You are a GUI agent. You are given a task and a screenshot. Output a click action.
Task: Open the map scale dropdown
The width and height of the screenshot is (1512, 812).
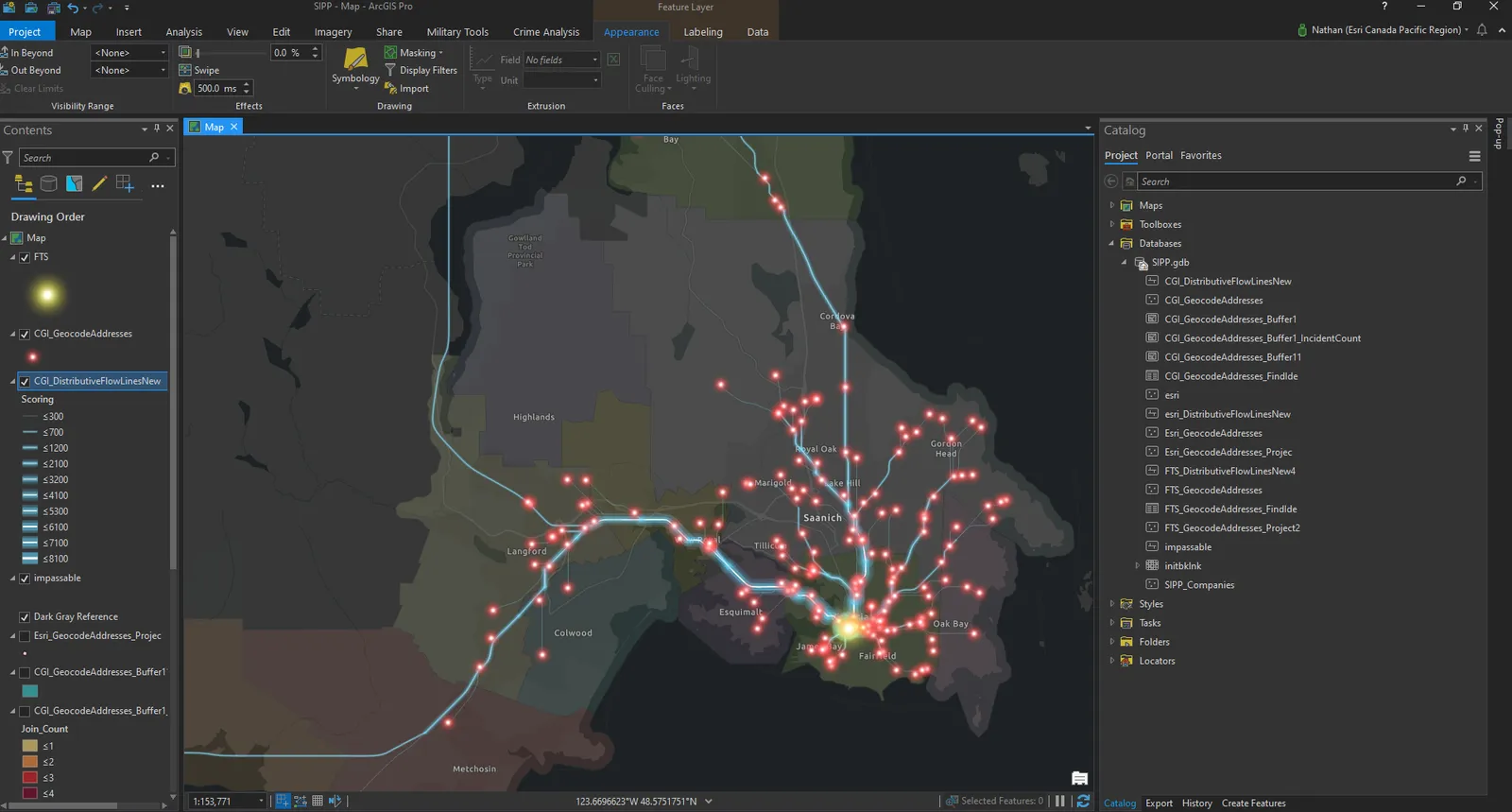(x=262, y=802)
